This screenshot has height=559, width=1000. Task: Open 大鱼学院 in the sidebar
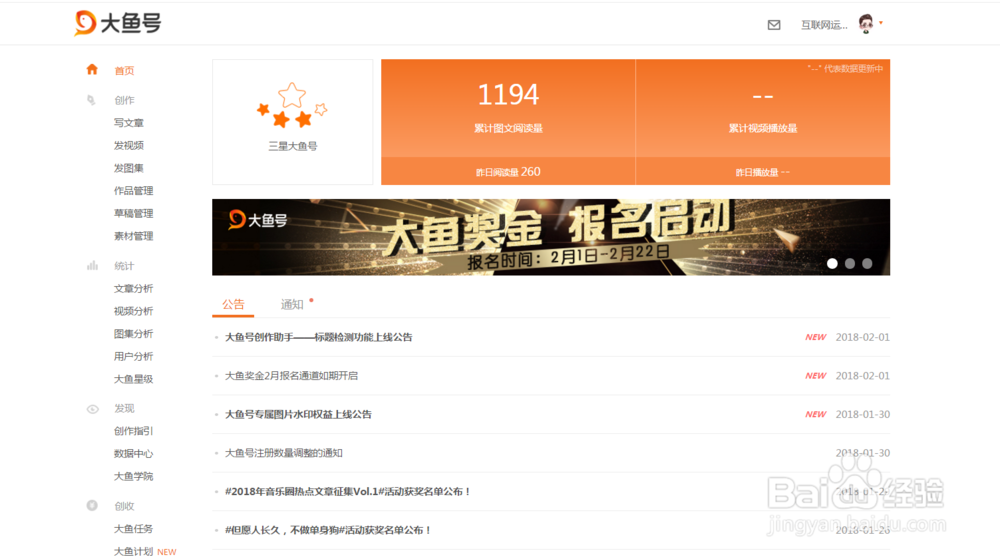pos(133,476)
